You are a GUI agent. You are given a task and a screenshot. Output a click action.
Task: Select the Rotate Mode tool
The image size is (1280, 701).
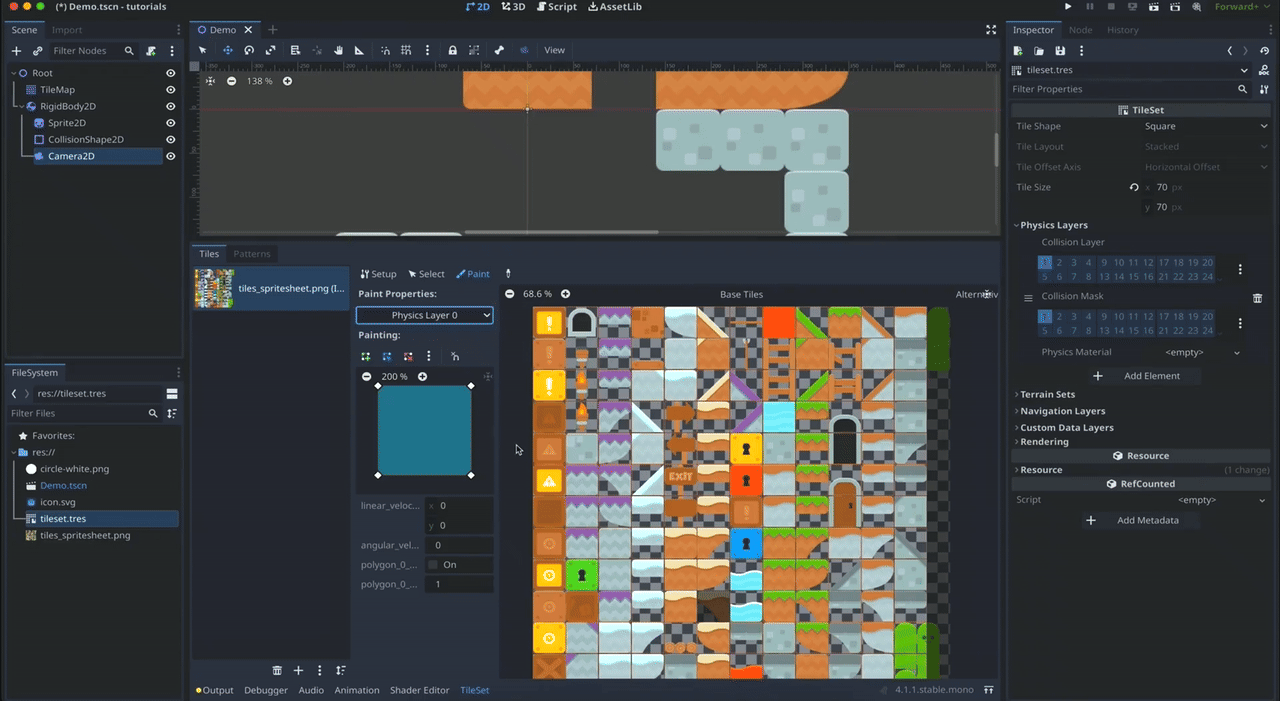(x=249, y=50)
